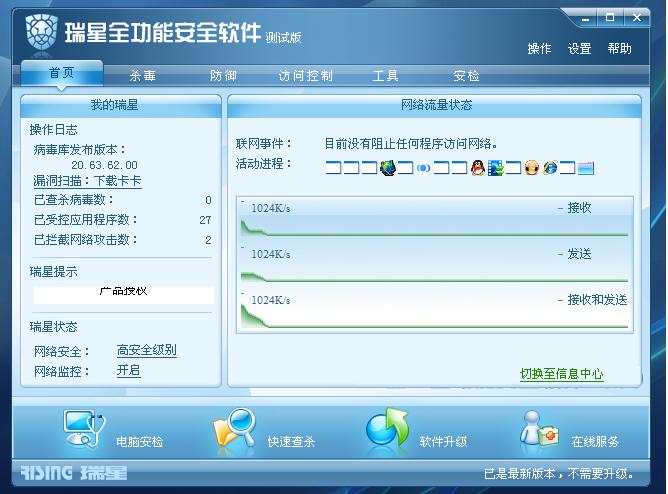The image size is (668, 494).
Task: Click the 软件升级 label
Action: click(x=443, y=442)
